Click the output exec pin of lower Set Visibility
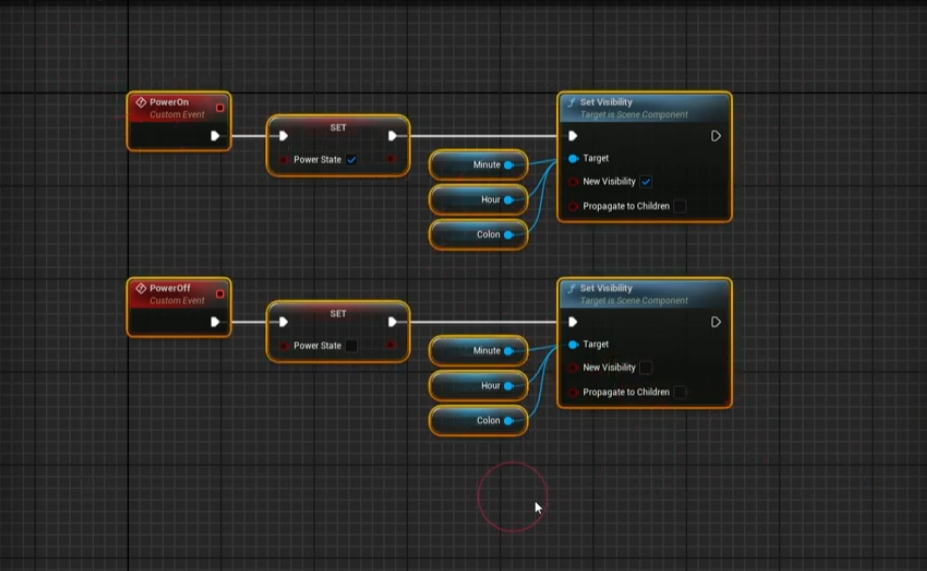This screenshot has width=927, height=571. tap(716, 322)
